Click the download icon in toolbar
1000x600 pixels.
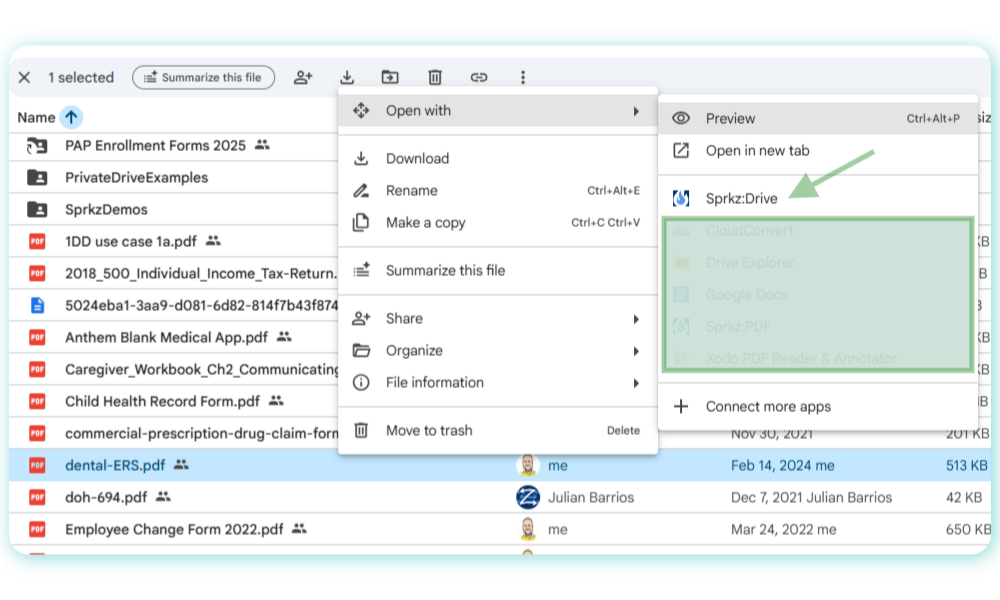pyautogui.click(x=347, y=77)
